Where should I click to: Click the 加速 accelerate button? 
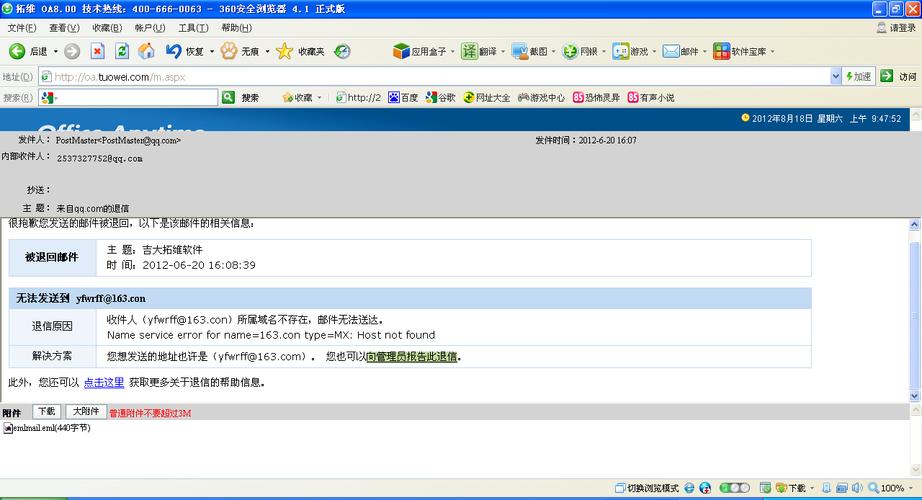pos(858,76)
